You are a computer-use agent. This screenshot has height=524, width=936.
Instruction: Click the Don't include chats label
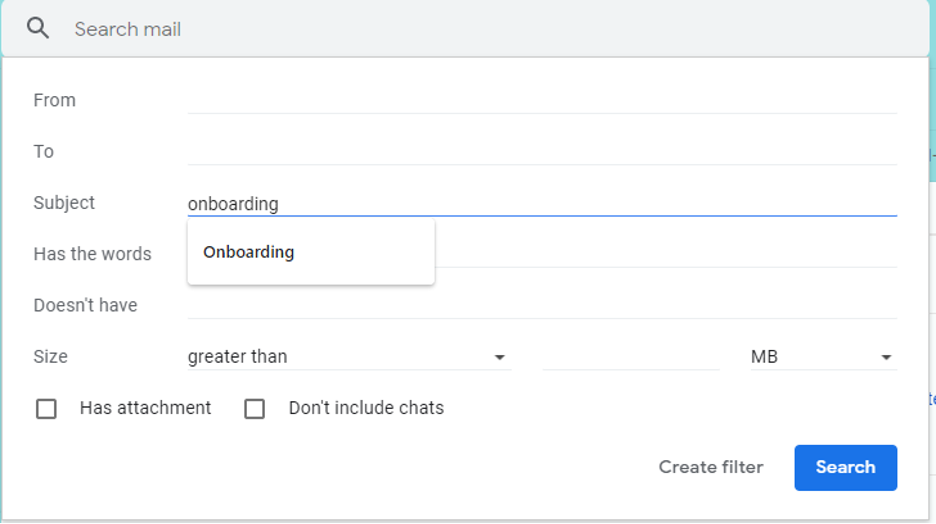366,408
